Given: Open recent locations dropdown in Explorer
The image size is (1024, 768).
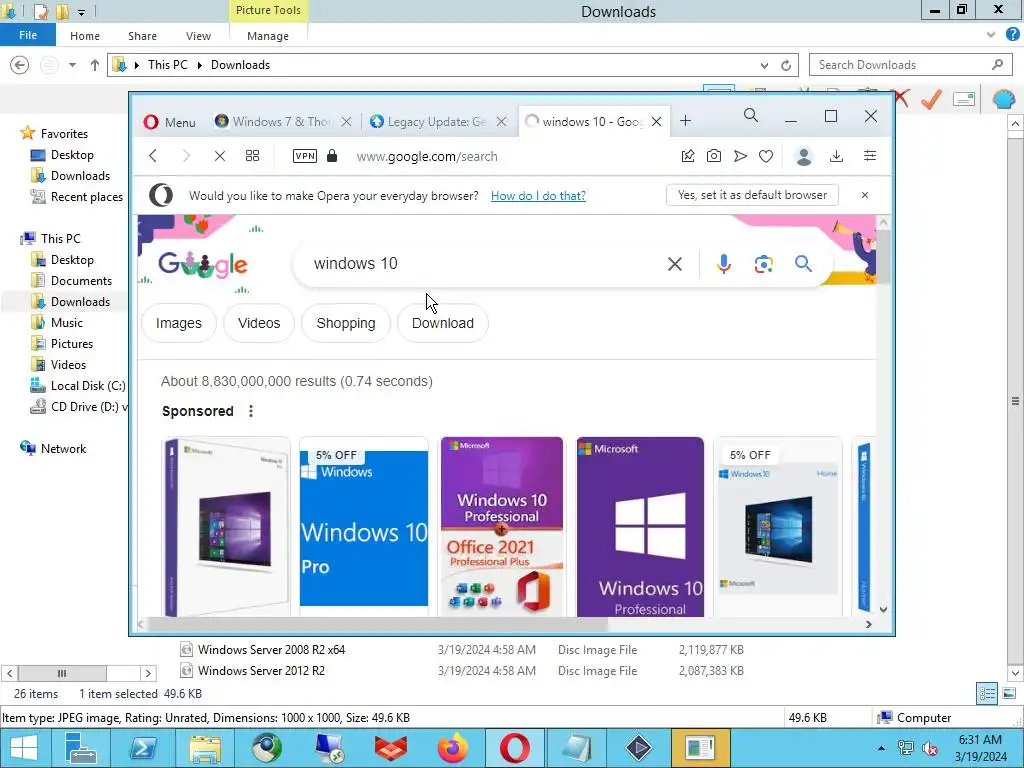Looking at the screenshot, I should [x=72, y=65].
